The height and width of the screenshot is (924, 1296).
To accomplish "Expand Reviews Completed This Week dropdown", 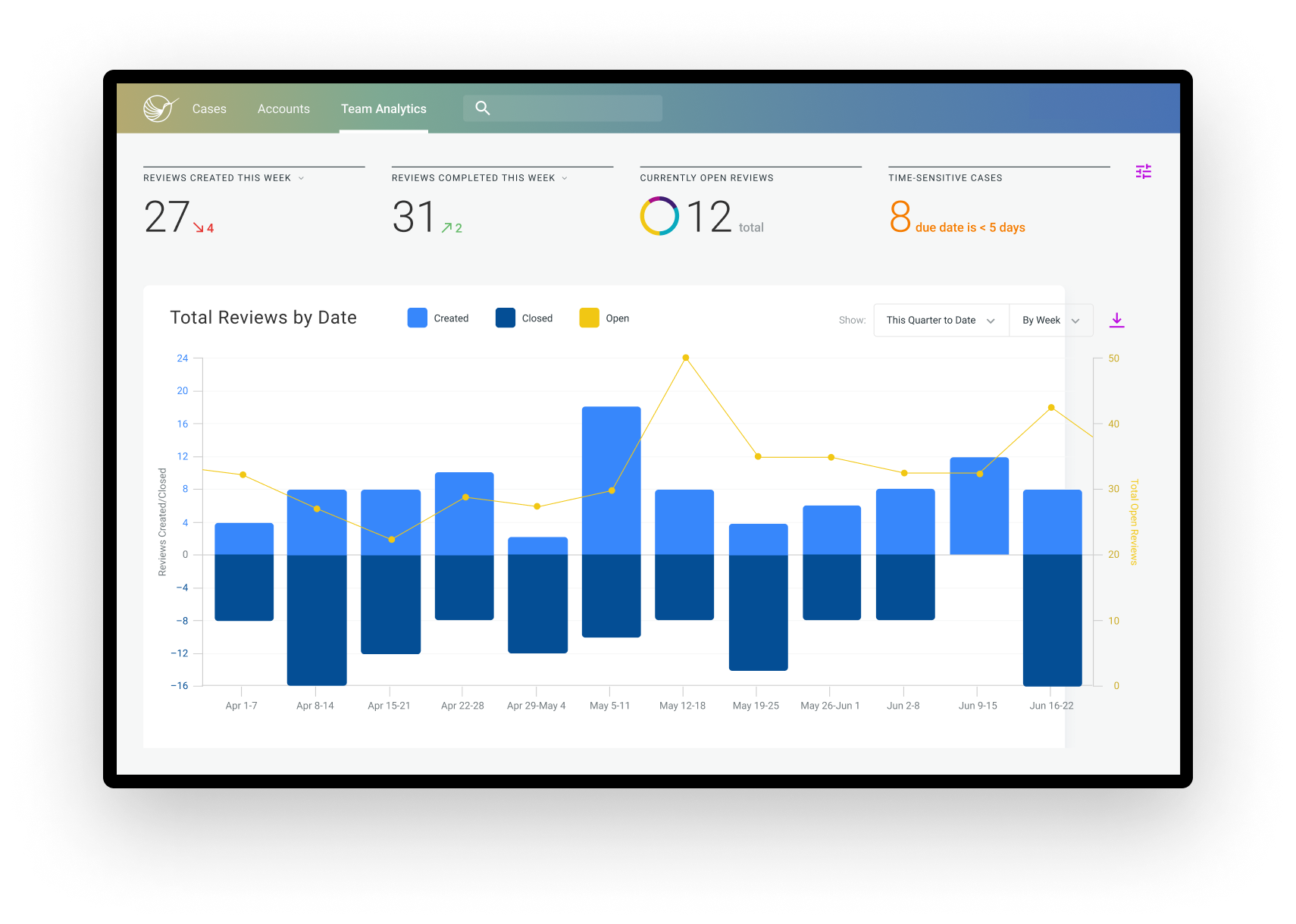I will tap(565, 178).
